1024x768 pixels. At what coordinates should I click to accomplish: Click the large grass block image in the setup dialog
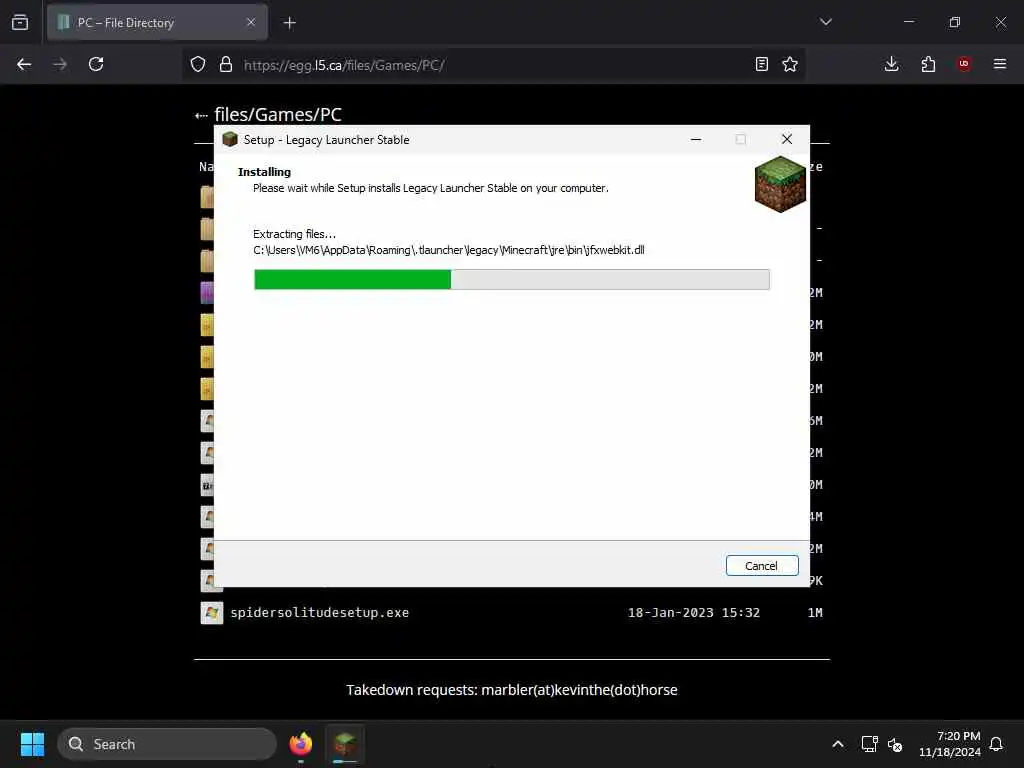(x=780, y=184)
